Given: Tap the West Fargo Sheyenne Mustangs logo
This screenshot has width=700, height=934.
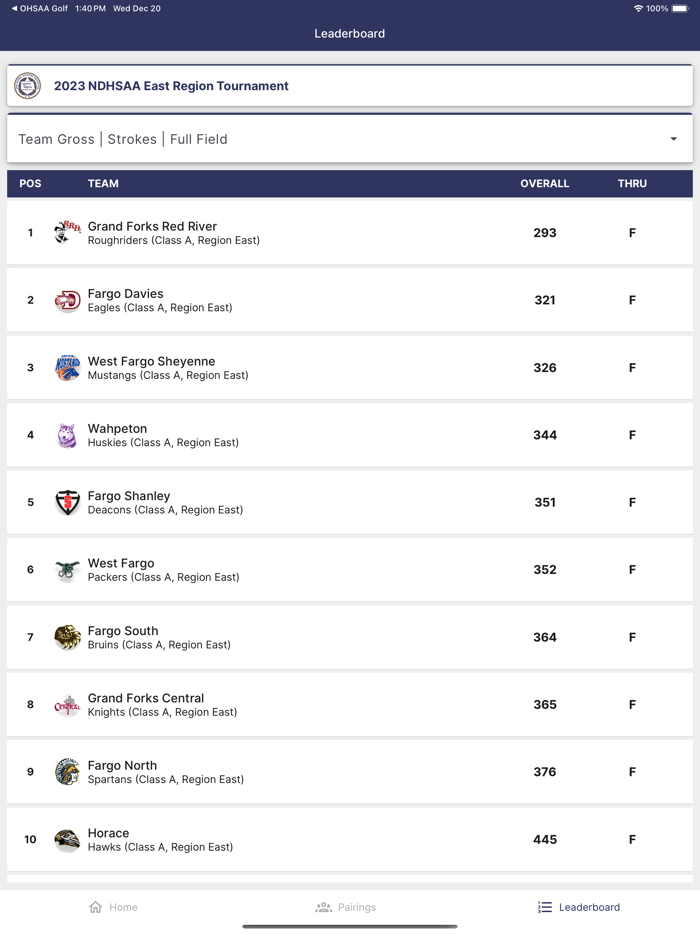Looking at the screenshot, I should (67, 368).
